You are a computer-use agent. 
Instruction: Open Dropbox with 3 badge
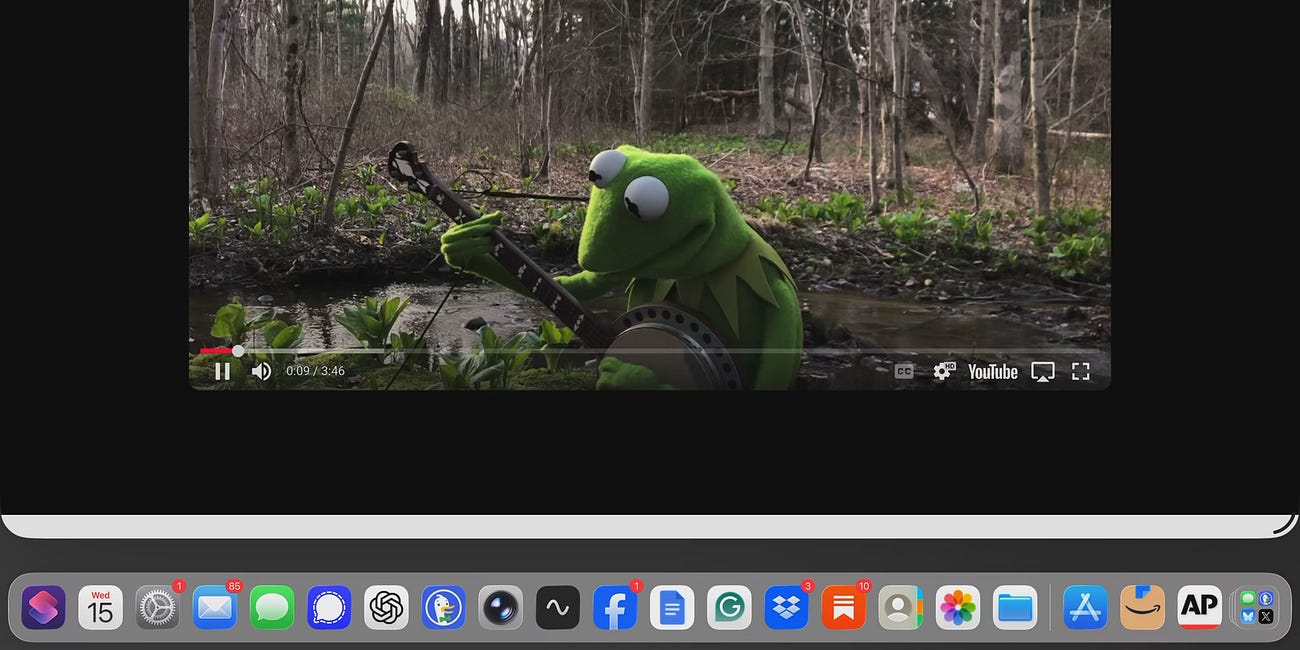786,607
